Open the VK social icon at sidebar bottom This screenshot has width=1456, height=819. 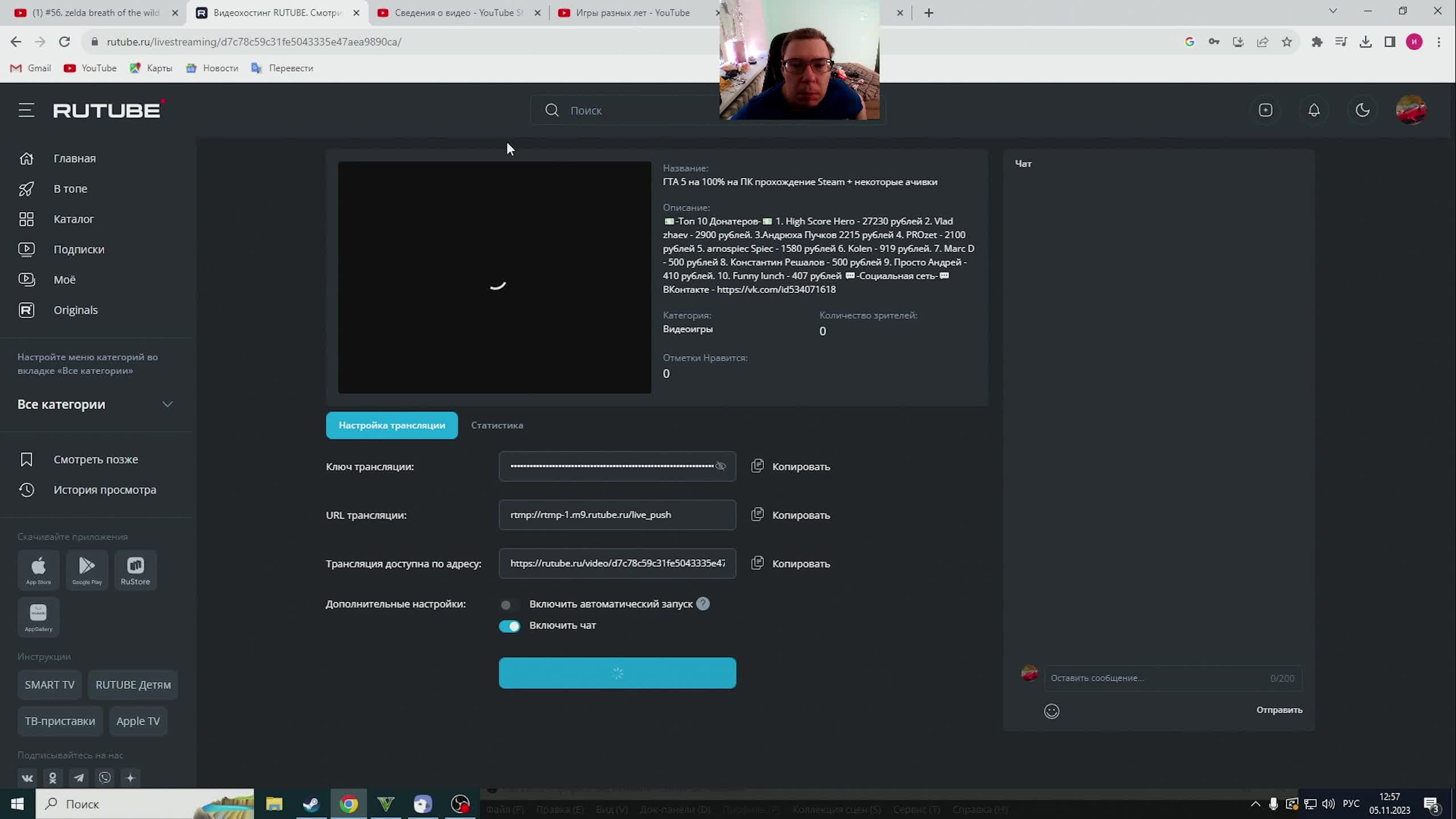click(27, 777)
